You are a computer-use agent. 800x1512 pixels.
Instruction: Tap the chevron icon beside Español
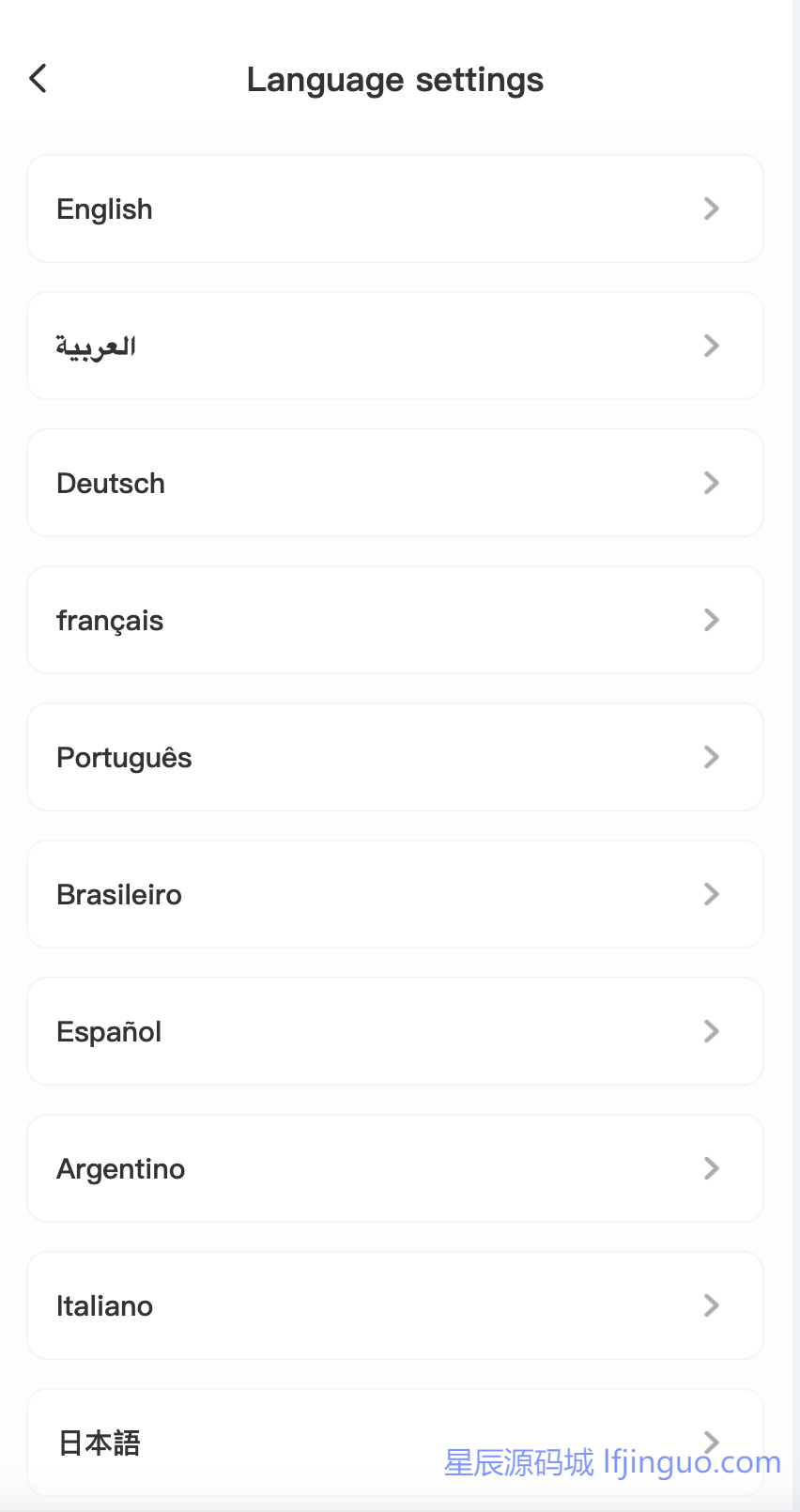coord(711,1031)
